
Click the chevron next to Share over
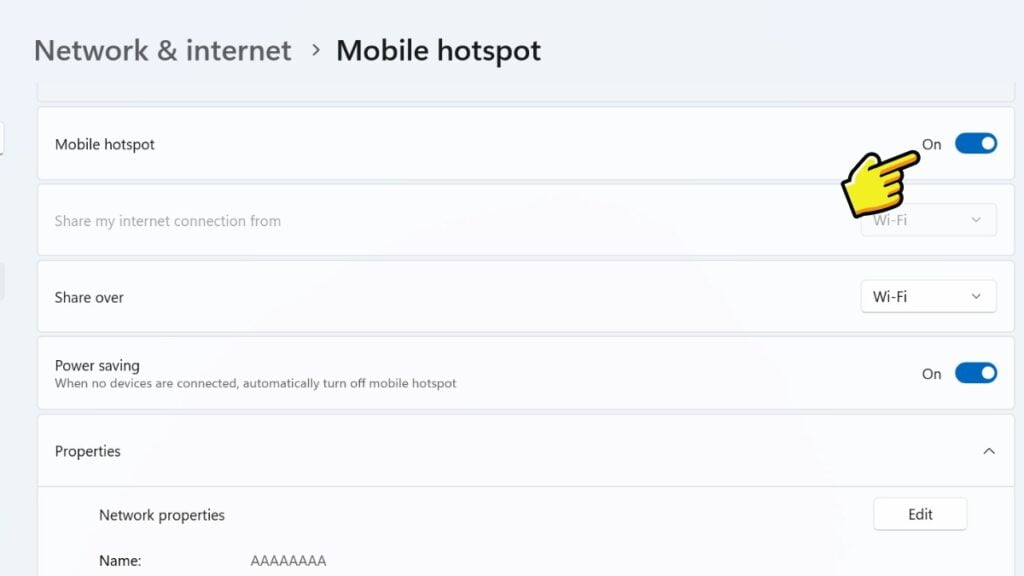tap(977, 296)
